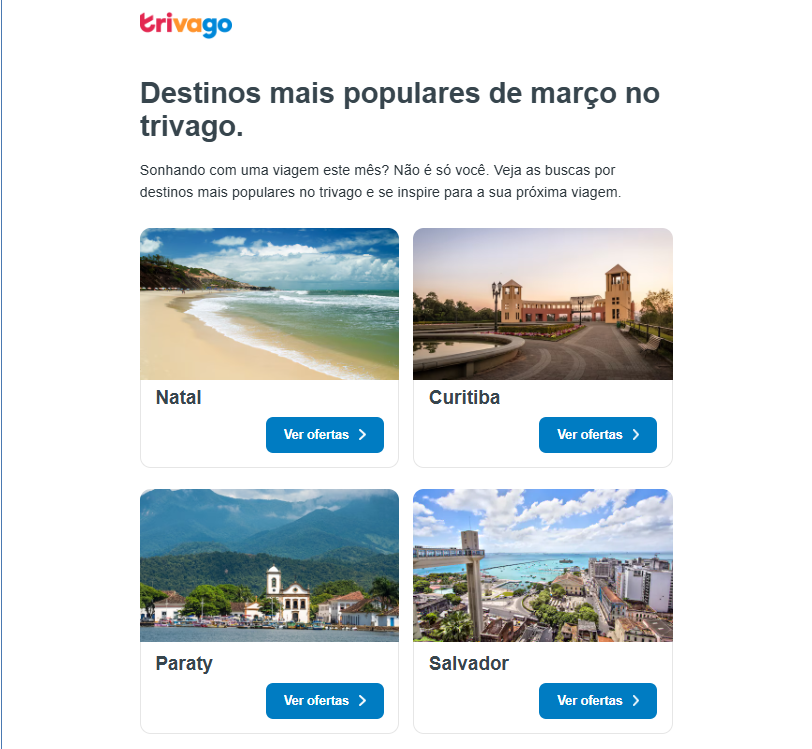Viewport: 812px width, 749px height.
Task: Click Ver ofertas button for Salvador
Action: [x=598, y=701]
